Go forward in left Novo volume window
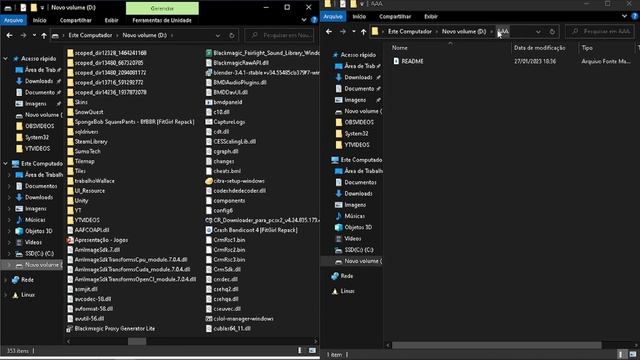The height and width of the screenshot is (360, 640). click(23, 36)
